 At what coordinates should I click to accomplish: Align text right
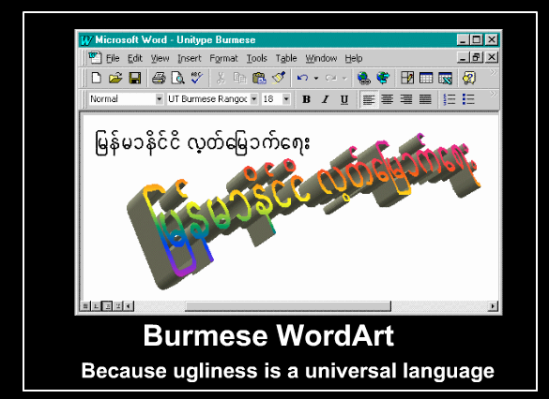(406, 99)
